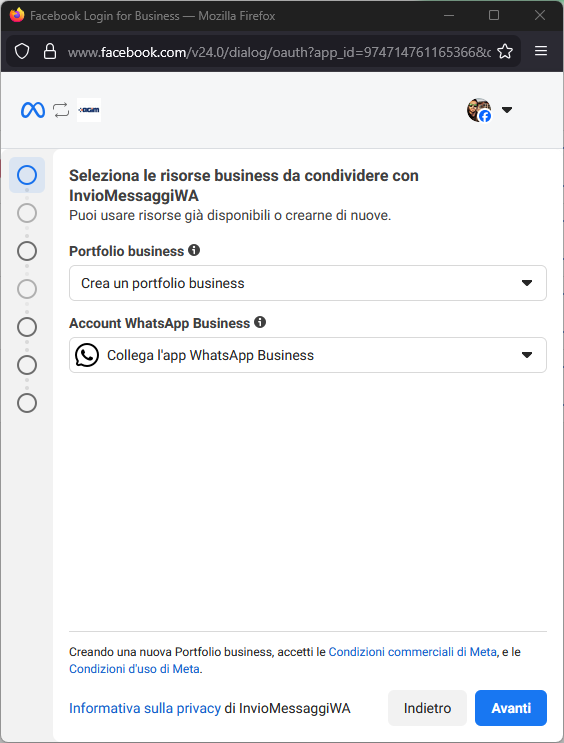Open 'Condizioni commerciali di Meta' link
564x743 pixels.
[x=412, y=652]
